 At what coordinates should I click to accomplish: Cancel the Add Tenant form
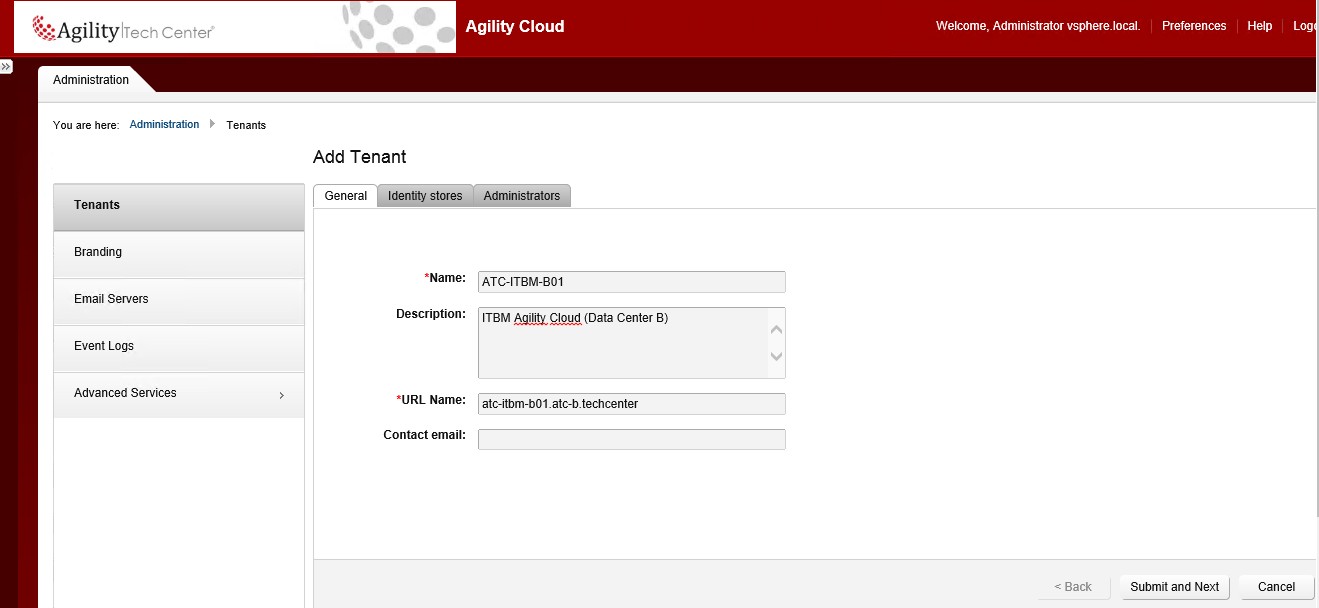click(x=1276, y=587)
